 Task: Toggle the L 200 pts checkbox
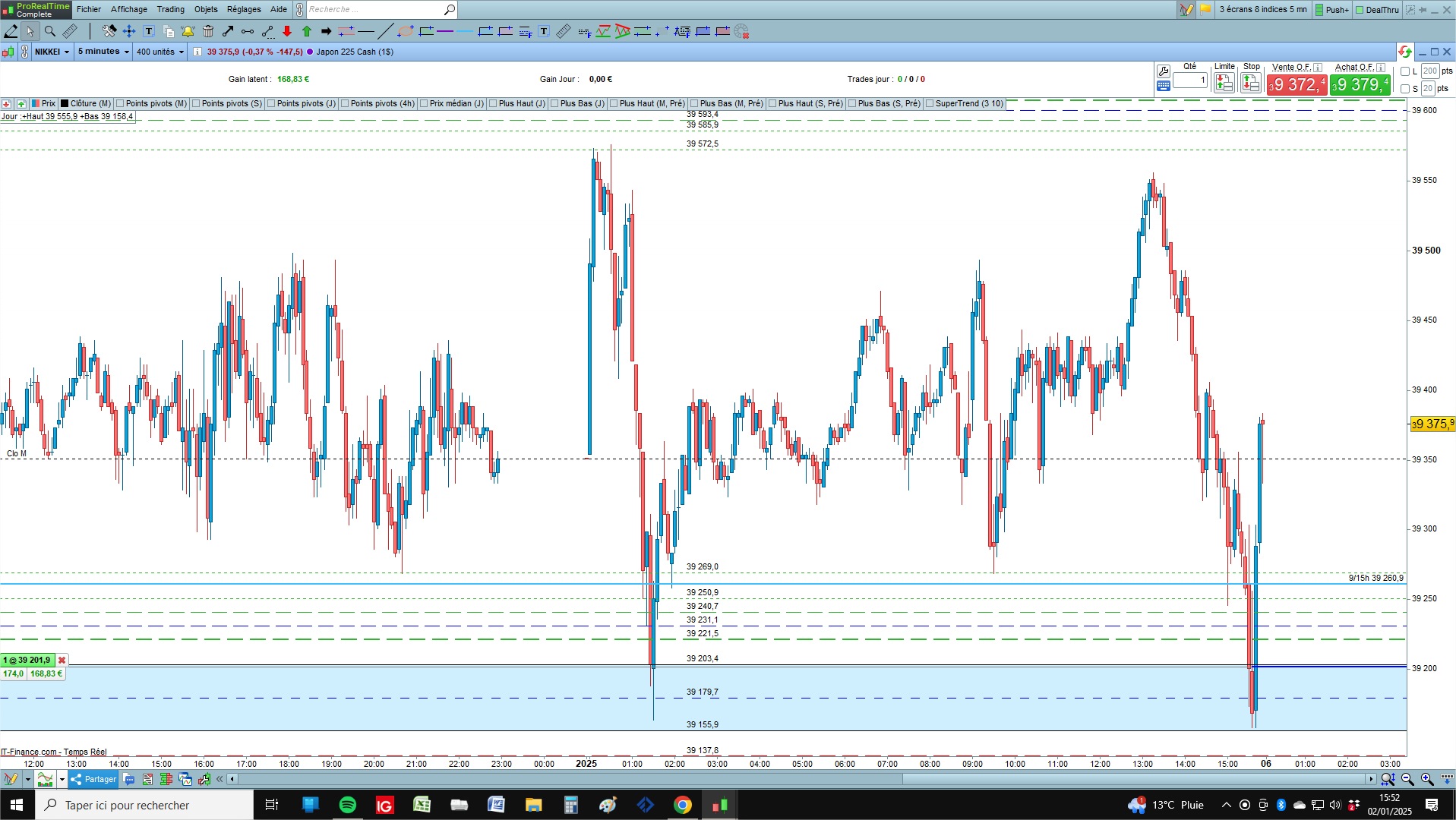tap(1405, 71)
